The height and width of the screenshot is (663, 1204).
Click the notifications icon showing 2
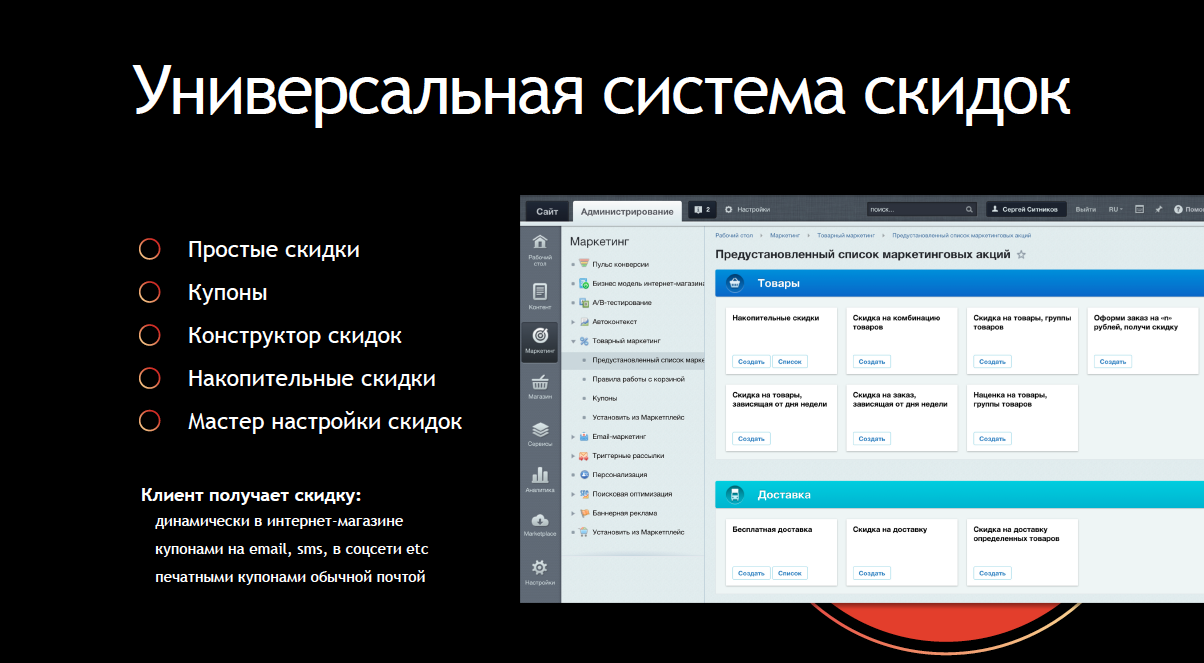[x=701, y=209]
